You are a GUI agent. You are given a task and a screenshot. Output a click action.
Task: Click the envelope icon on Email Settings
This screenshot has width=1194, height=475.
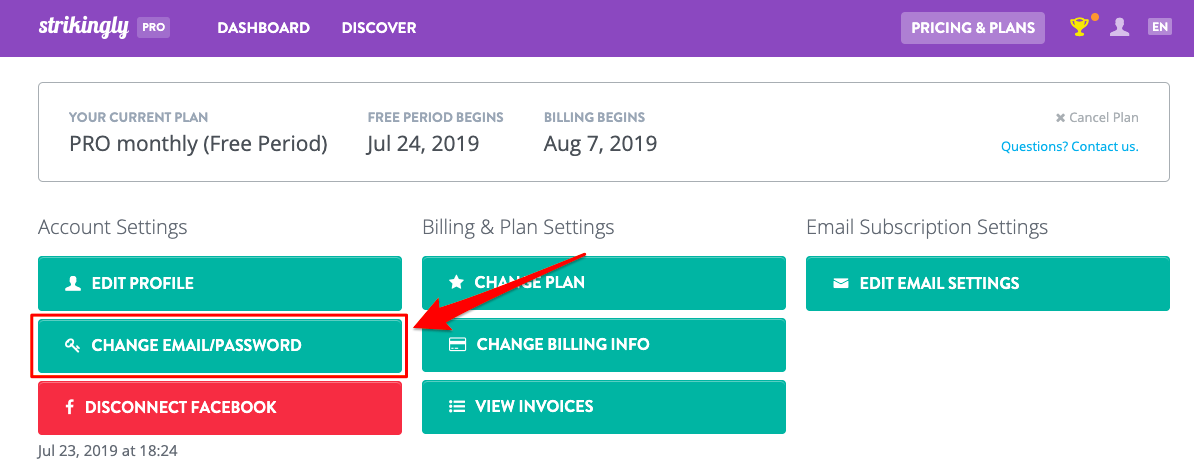pos(841,283)
